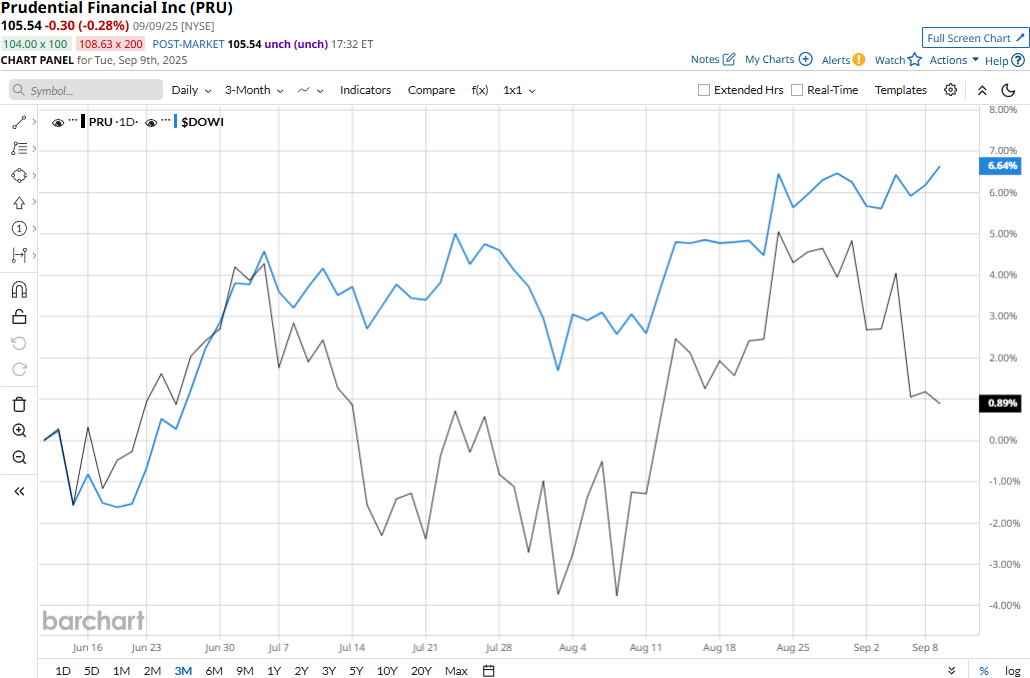Screen dimensions: 1030x678
Task: Select the numbered label tool
Action: (x=19, y=229)
